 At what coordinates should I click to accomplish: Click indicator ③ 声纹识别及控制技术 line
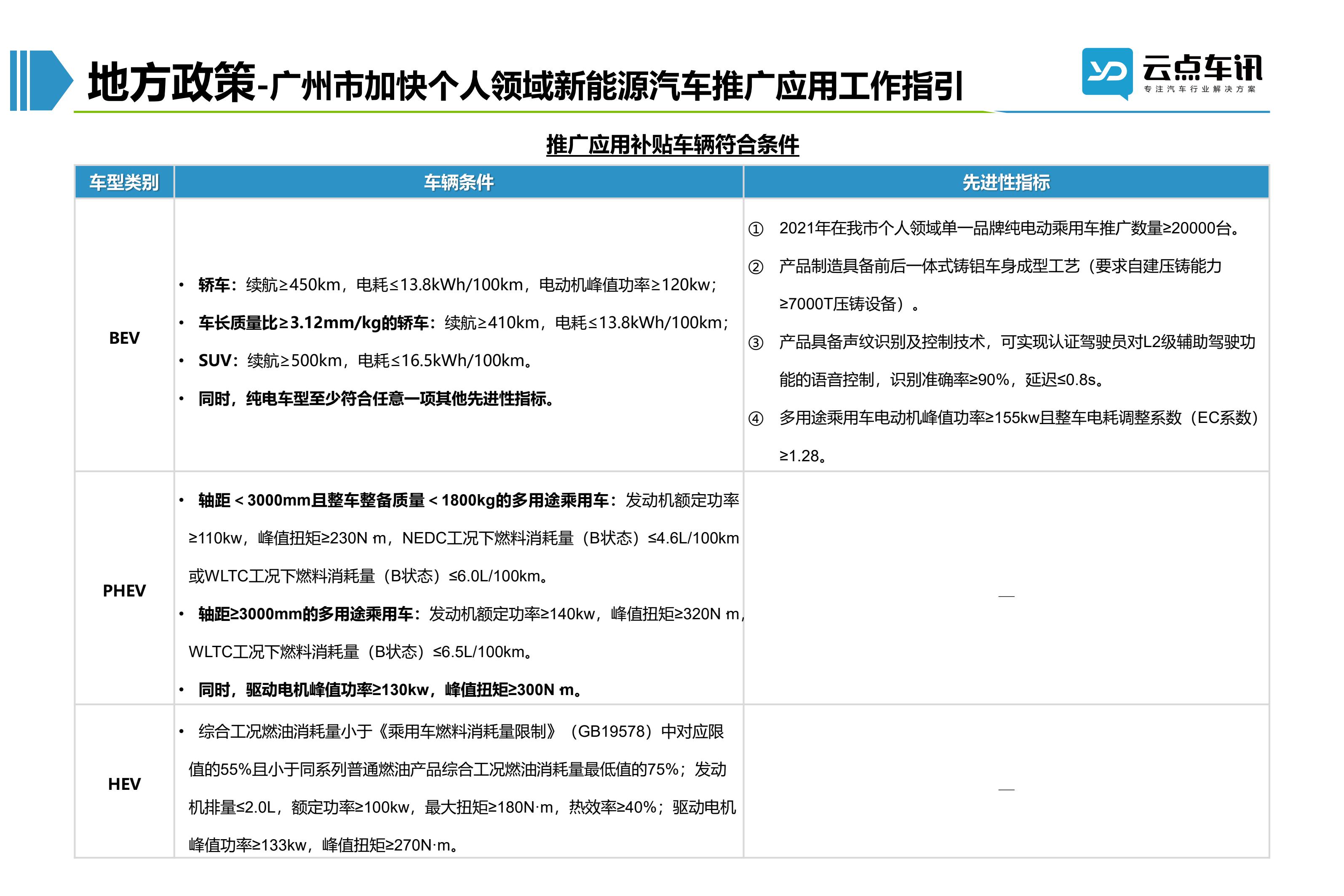(x=1001, y=342)
